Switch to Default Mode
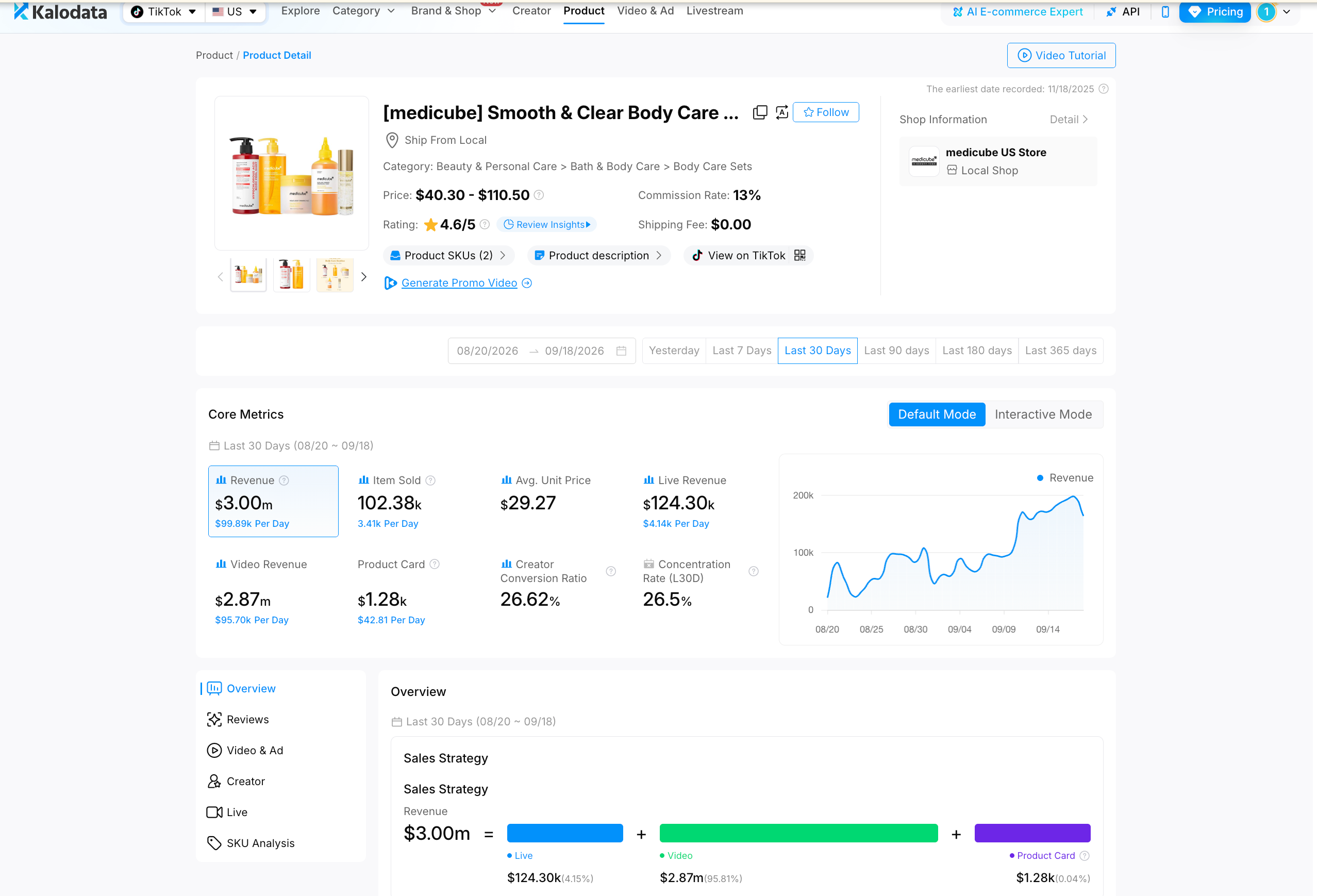The height and width of the screenshot is (896, 1317). click(x=937, y=414)
